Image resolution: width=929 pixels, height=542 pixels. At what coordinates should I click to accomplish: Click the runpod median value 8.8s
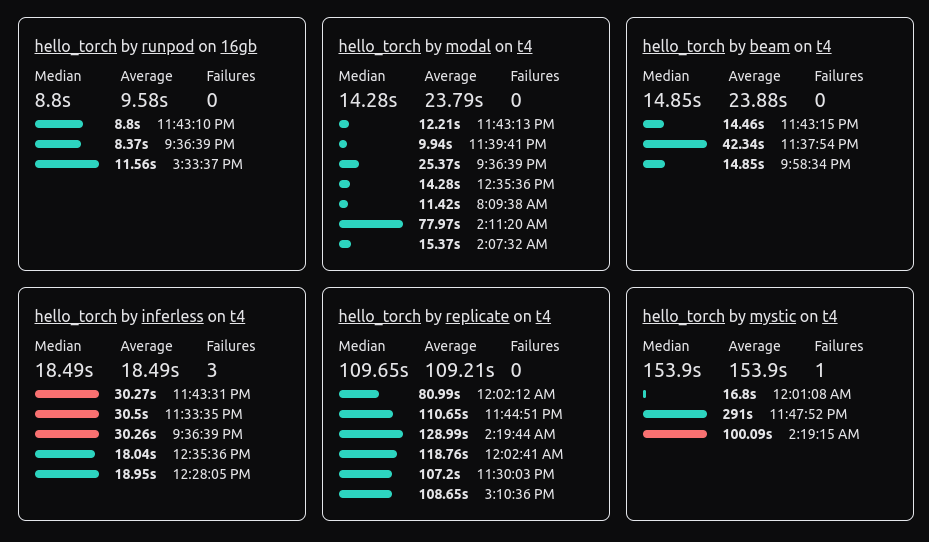point(53,100)
